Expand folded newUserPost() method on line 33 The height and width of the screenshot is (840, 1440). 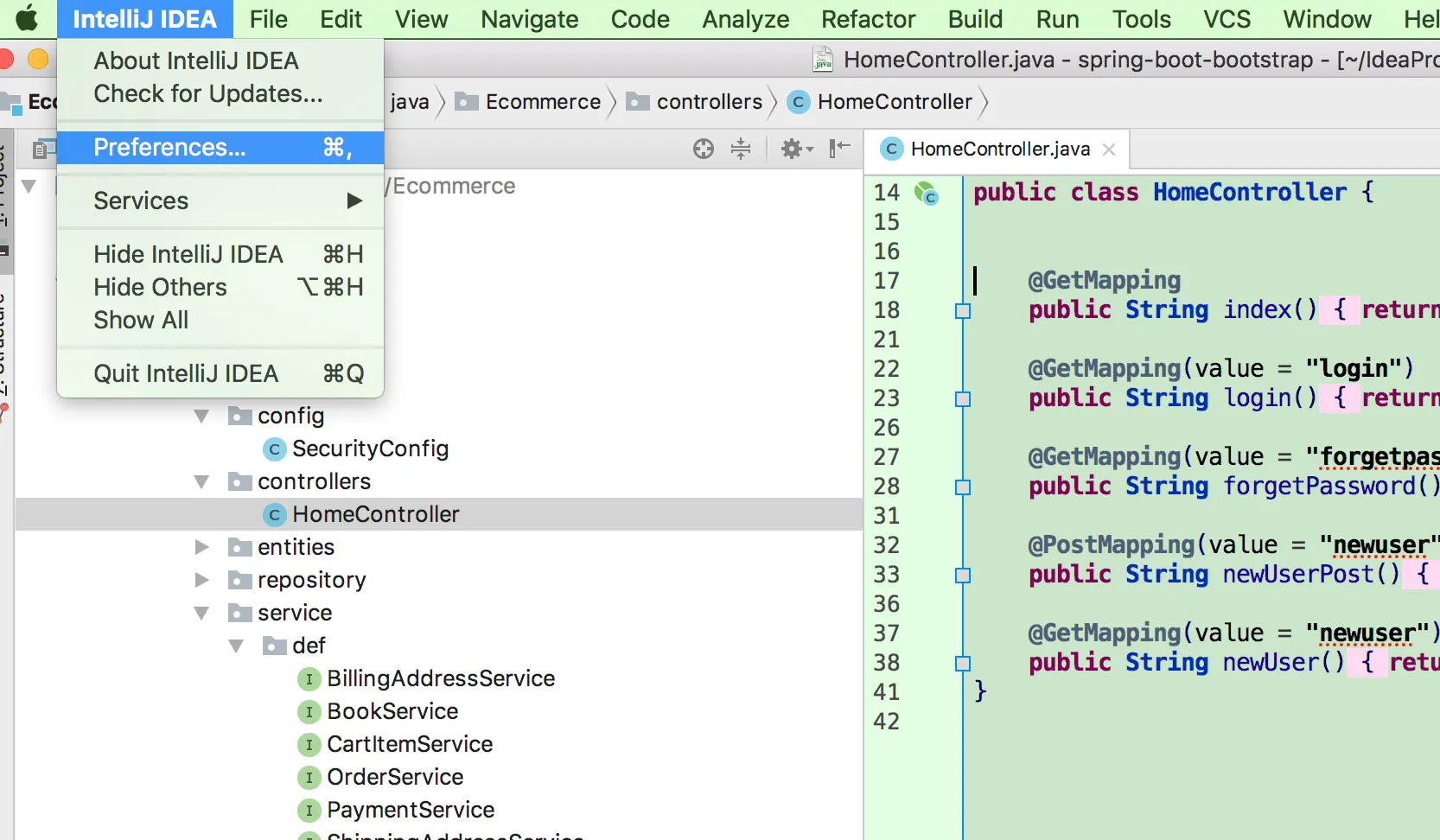click(x=963, y=576)
